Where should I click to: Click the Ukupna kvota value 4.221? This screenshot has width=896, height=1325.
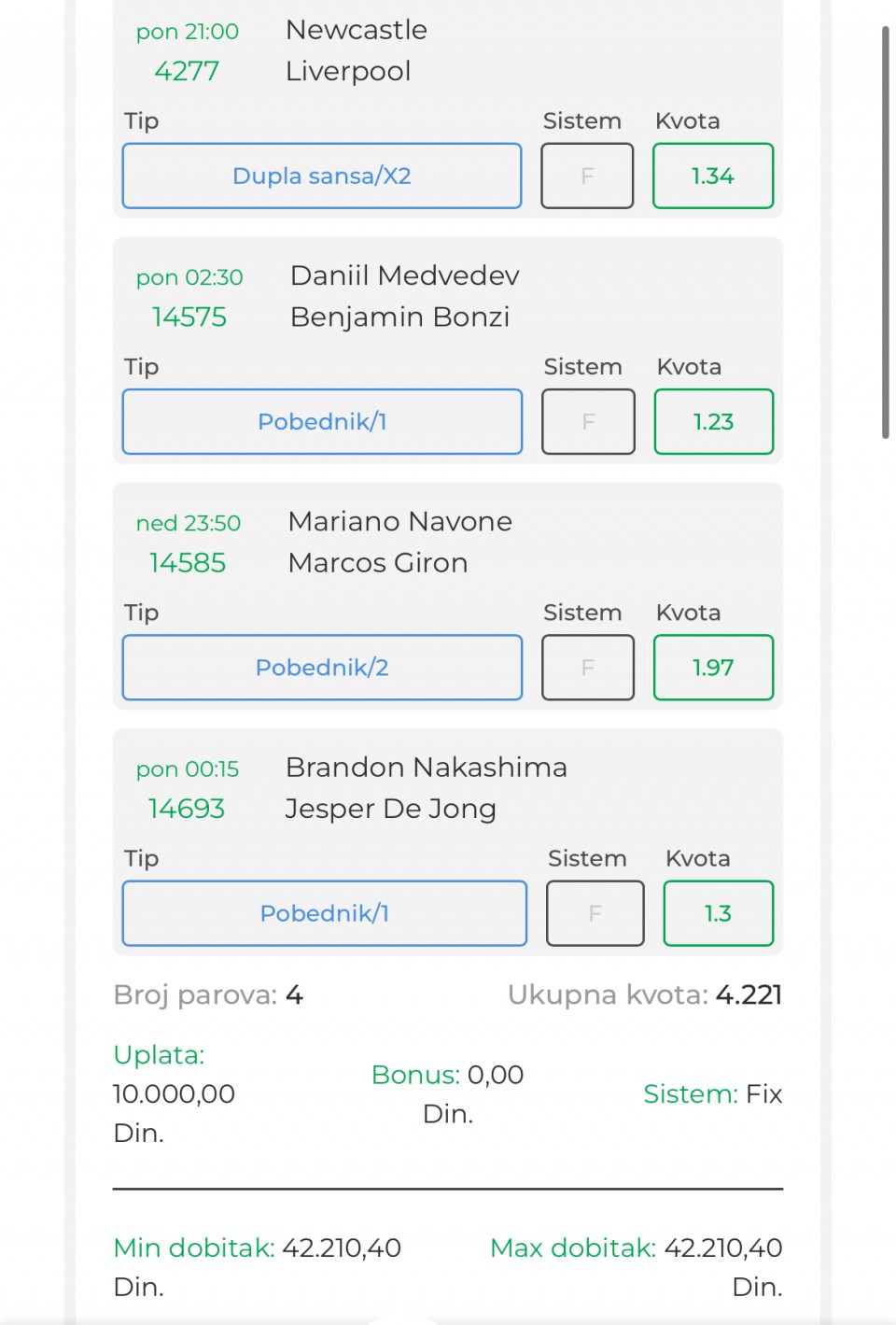[x=749, y=994]
